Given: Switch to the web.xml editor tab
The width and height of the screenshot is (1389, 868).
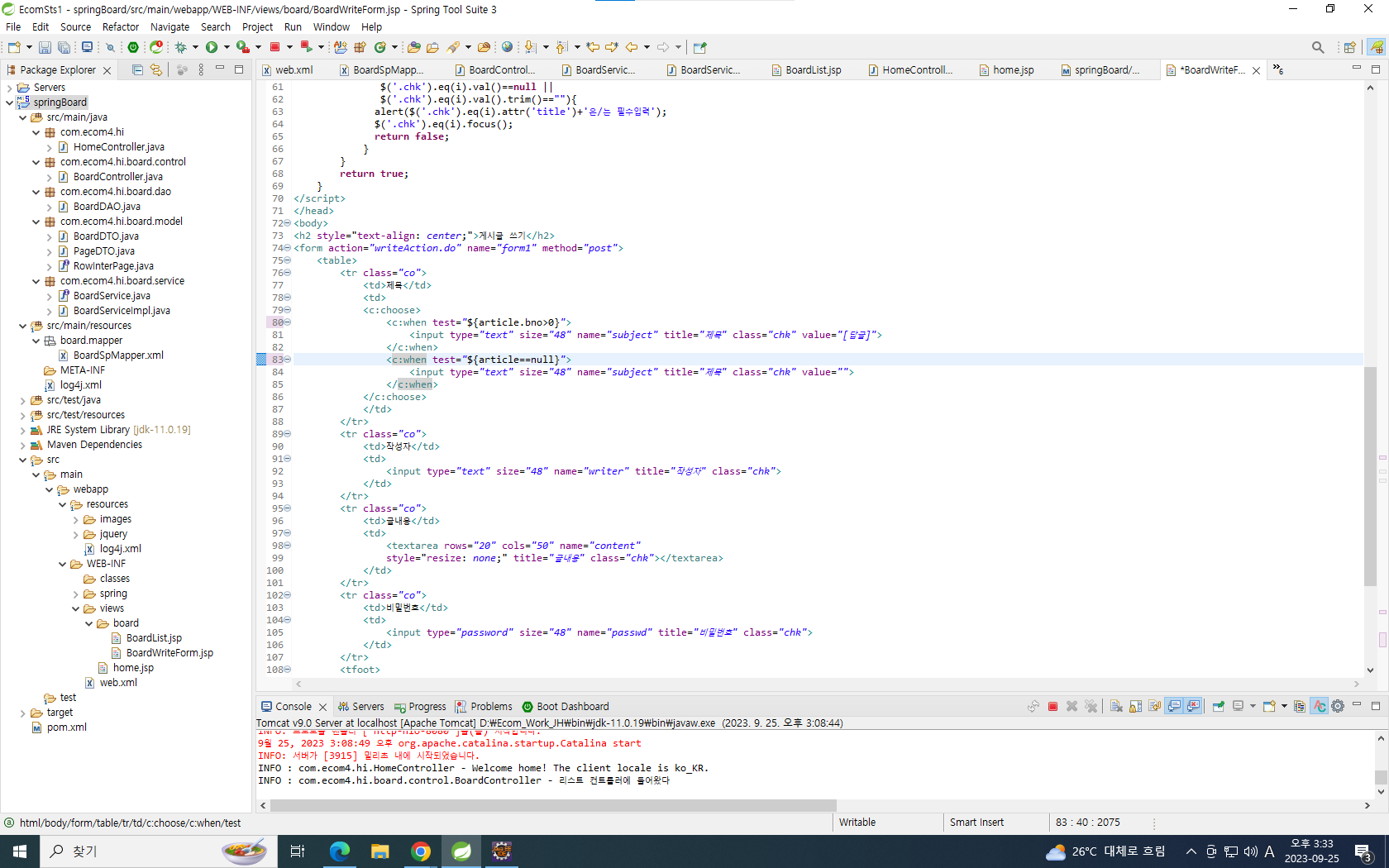Looking at the screenshot, I should pos(288,70).
